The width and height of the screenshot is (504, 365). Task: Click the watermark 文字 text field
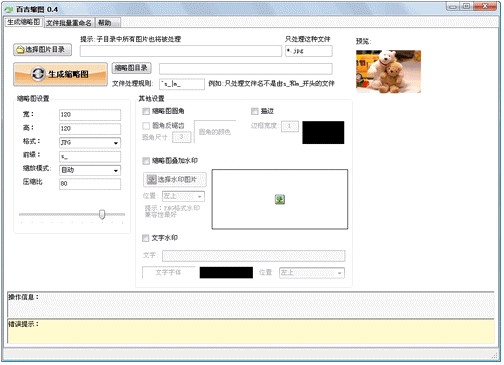click(x=254, y=256)
